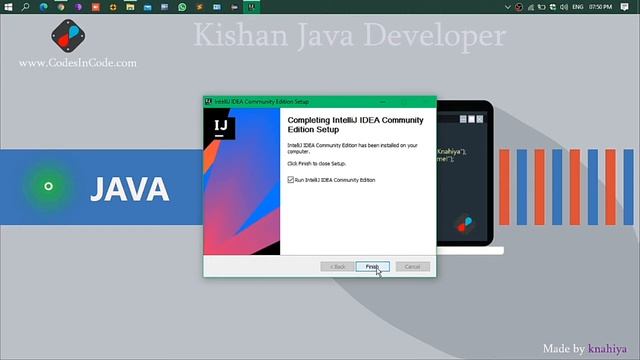Open the orange circular app on taskbar
This screenshot has width=640, height=360.
click(x=113, y=7)
